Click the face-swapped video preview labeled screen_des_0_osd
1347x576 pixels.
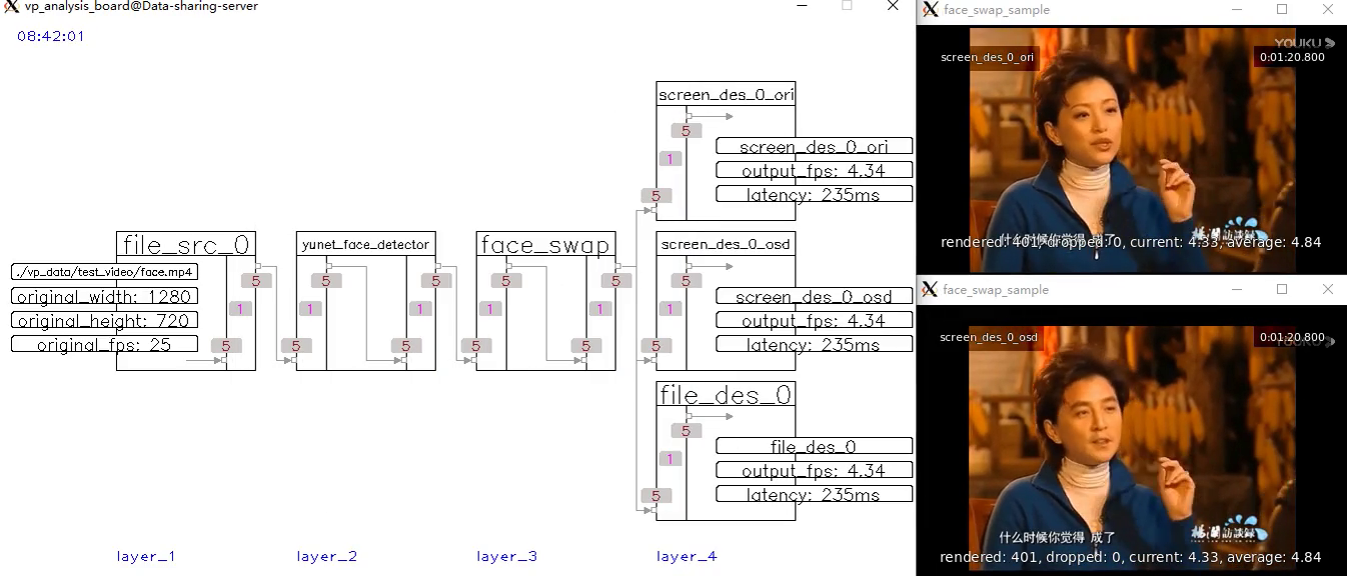pyautogui.click(x=1130, y=440)
